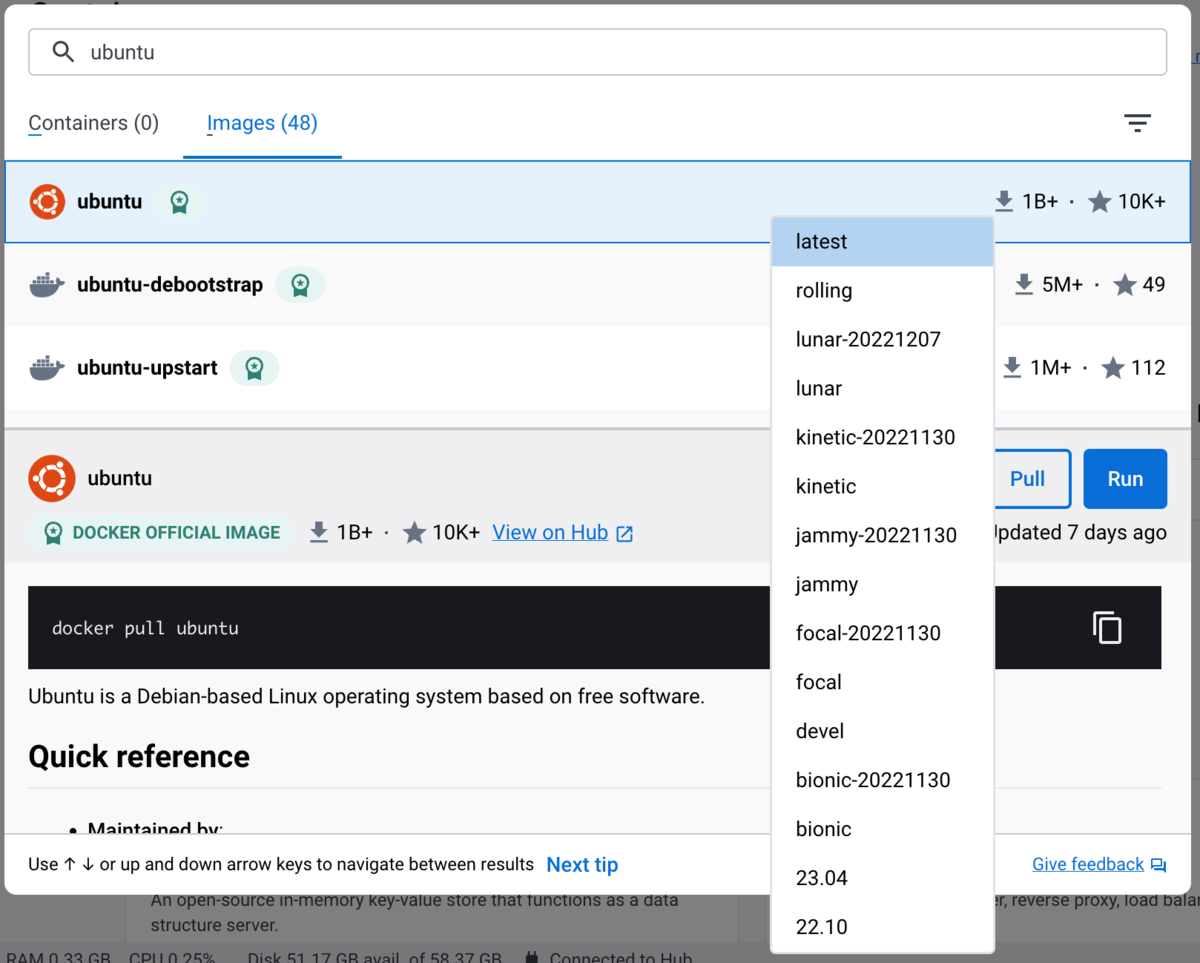Open the Give feedback link
1200x963 pixels.
coord(1088,865)
